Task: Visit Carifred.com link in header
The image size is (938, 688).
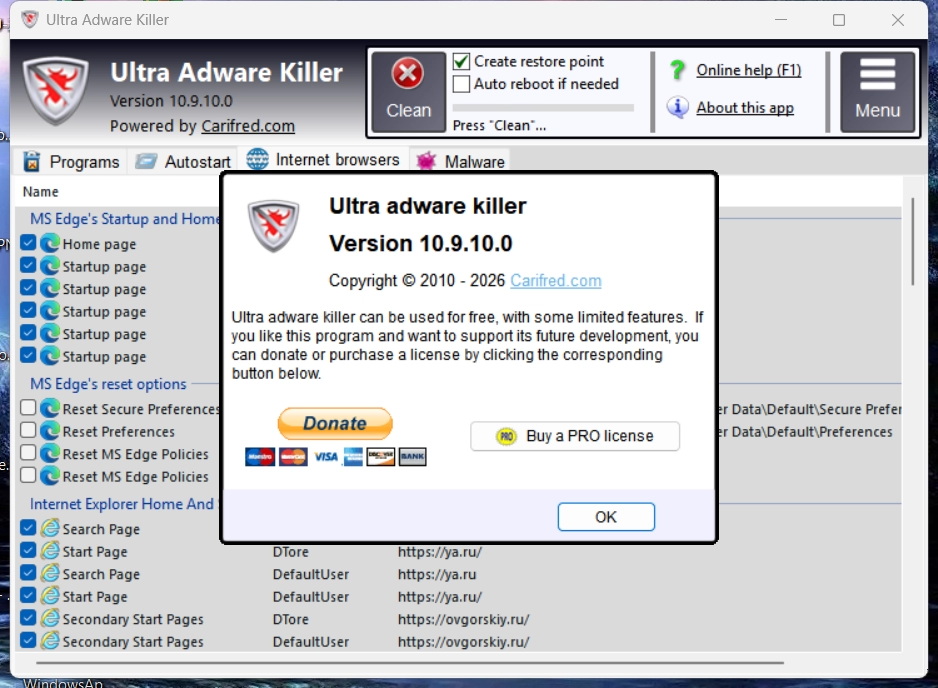Action: (248, 126)
